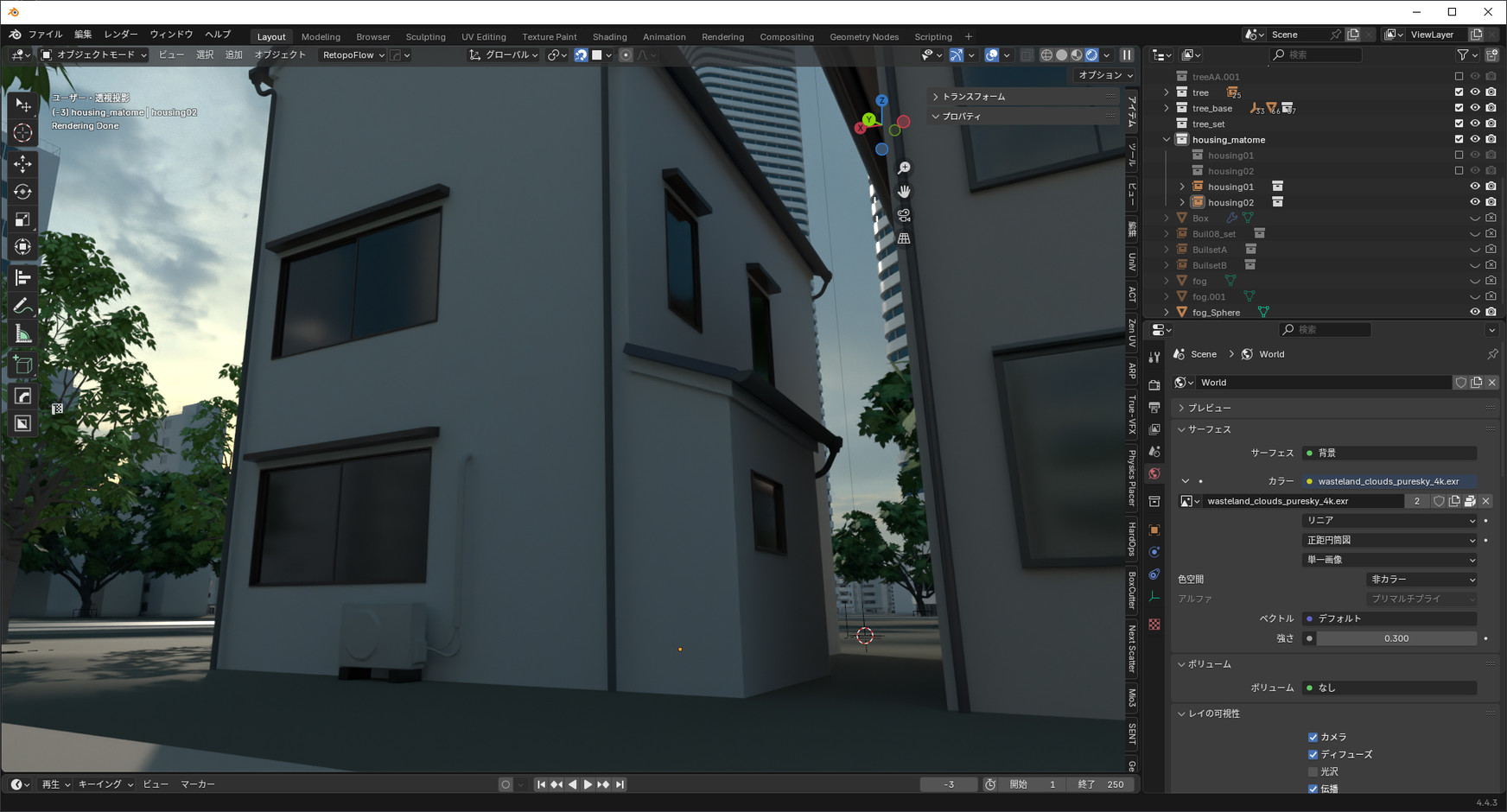Click the viewport zoom magnifier icon
Screen dimensions: 1507x812
[904, 168]
